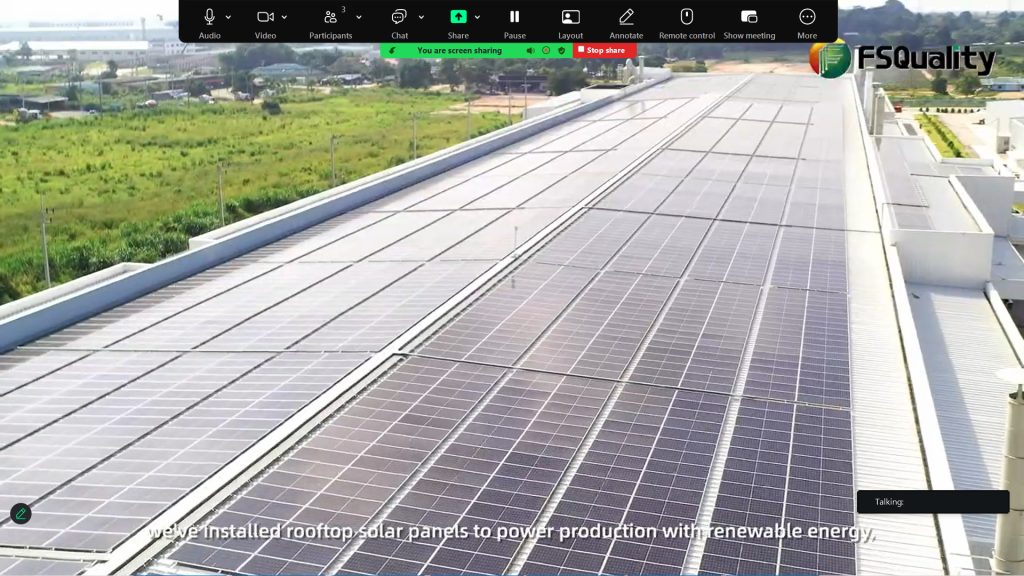Screen dimensions: 1024x576
Task: Open the Participants panel
Action: 331,17
